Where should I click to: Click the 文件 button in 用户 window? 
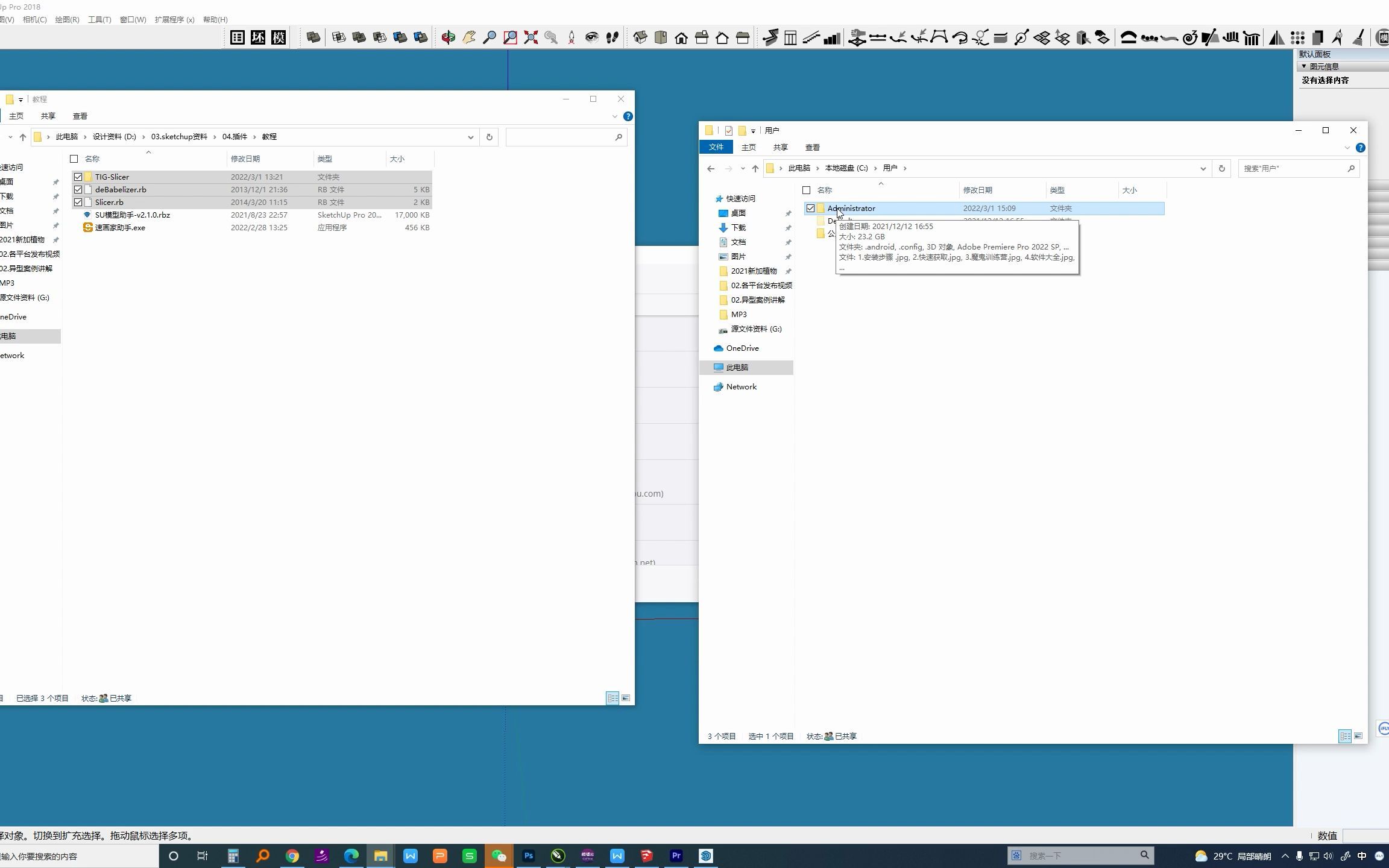click(716, 147)
